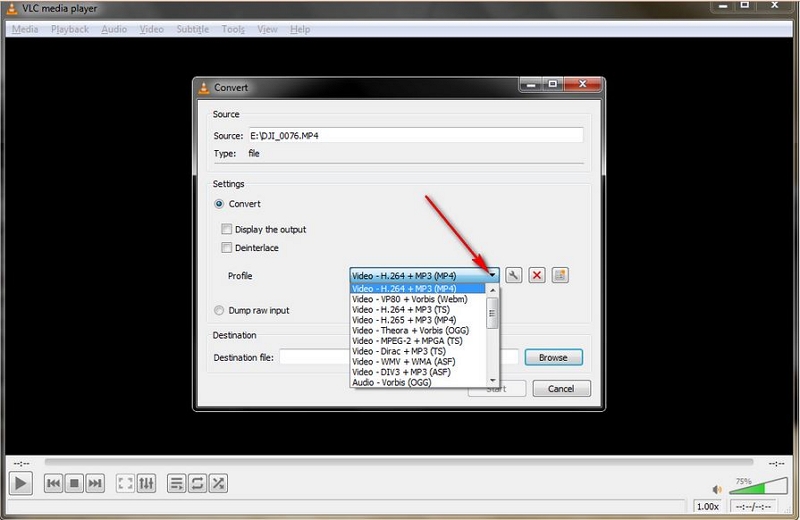
Task: Choose Video - H.264 + MP3 (TS)
Action: (x=419, y=309)
